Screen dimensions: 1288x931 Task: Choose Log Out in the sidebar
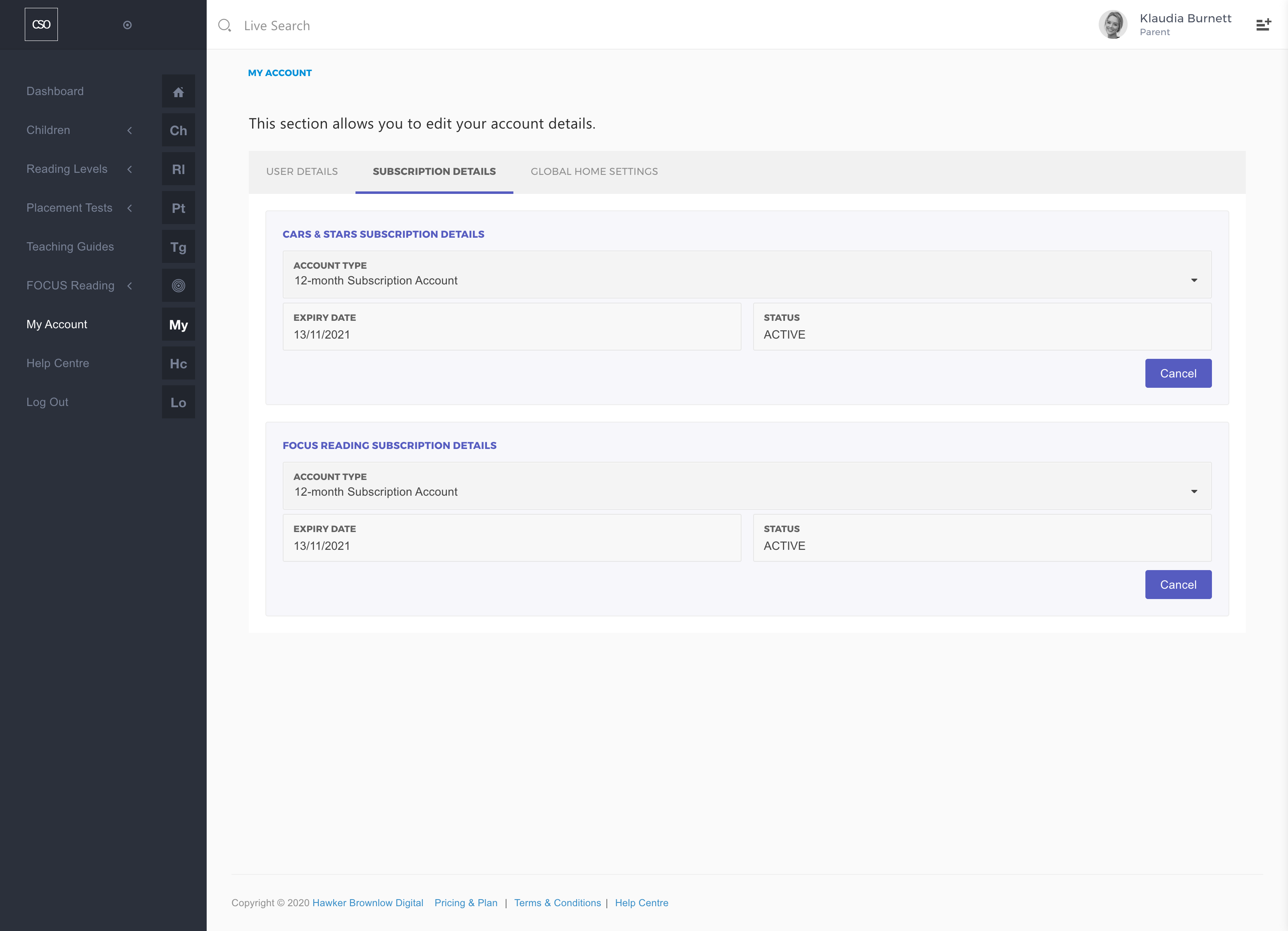pyautogui.click(x=47, y=401)
